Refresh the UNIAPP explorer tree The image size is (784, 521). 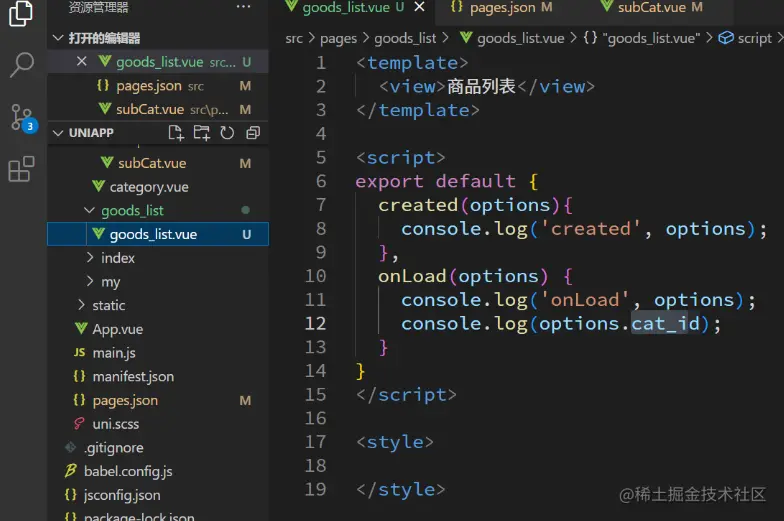227,132
